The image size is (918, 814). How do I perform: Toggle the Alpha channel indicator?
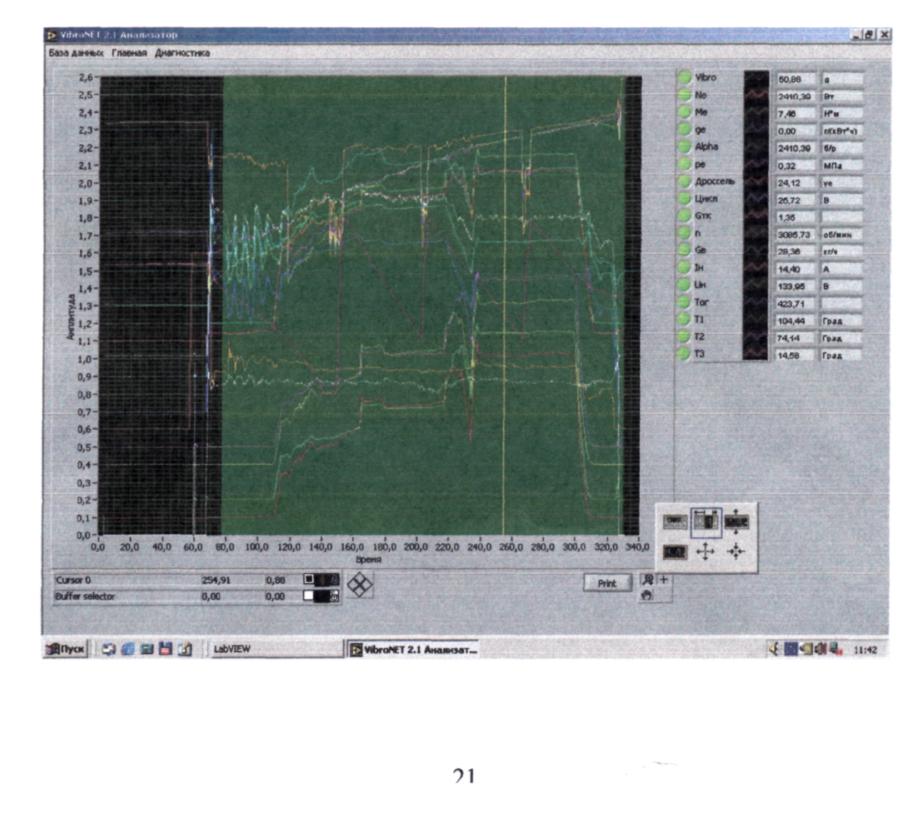(x=684, y=146)
